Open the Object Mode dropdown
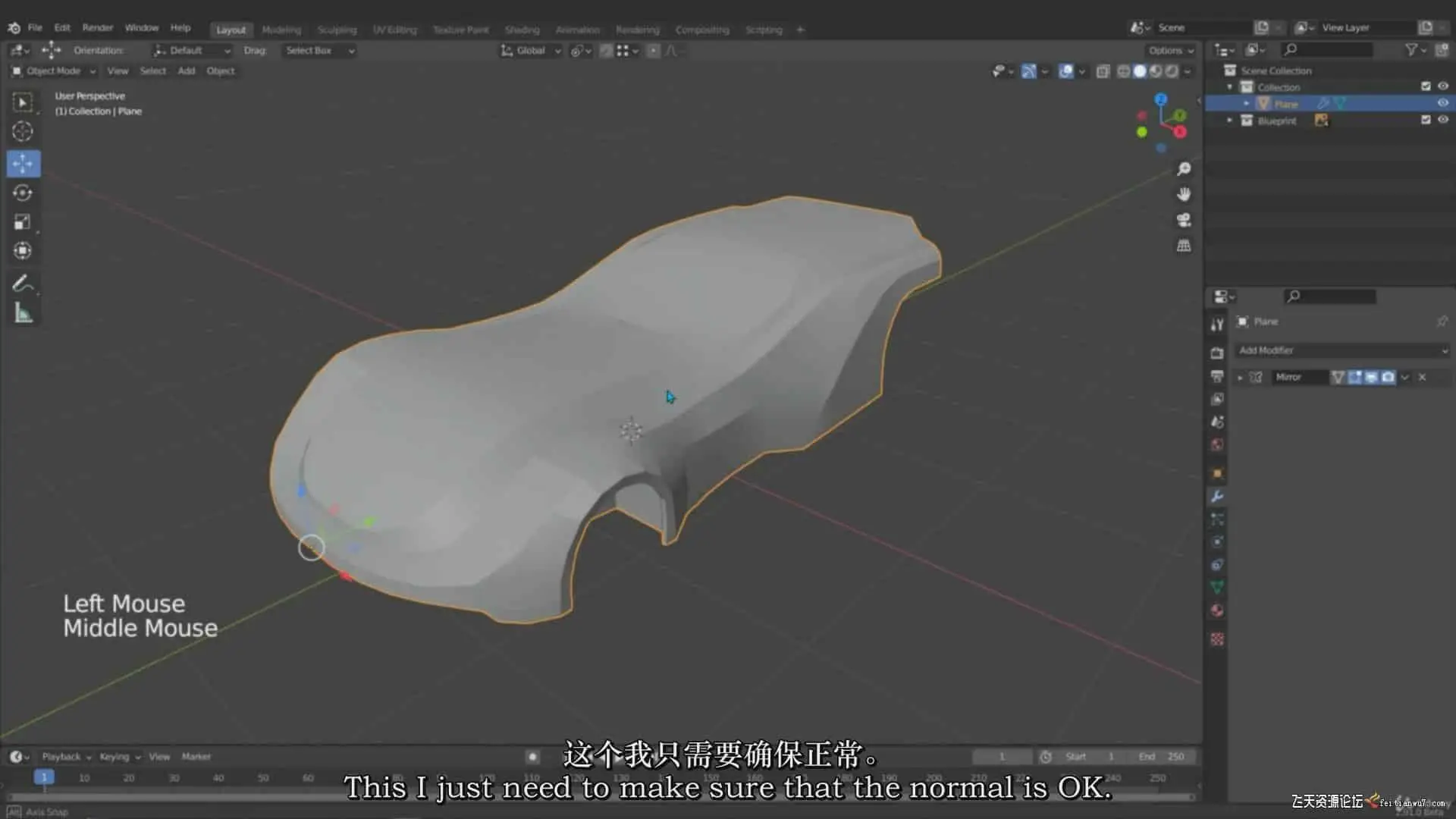This screenshot has width=1456, height=819. tap(54, 71)
